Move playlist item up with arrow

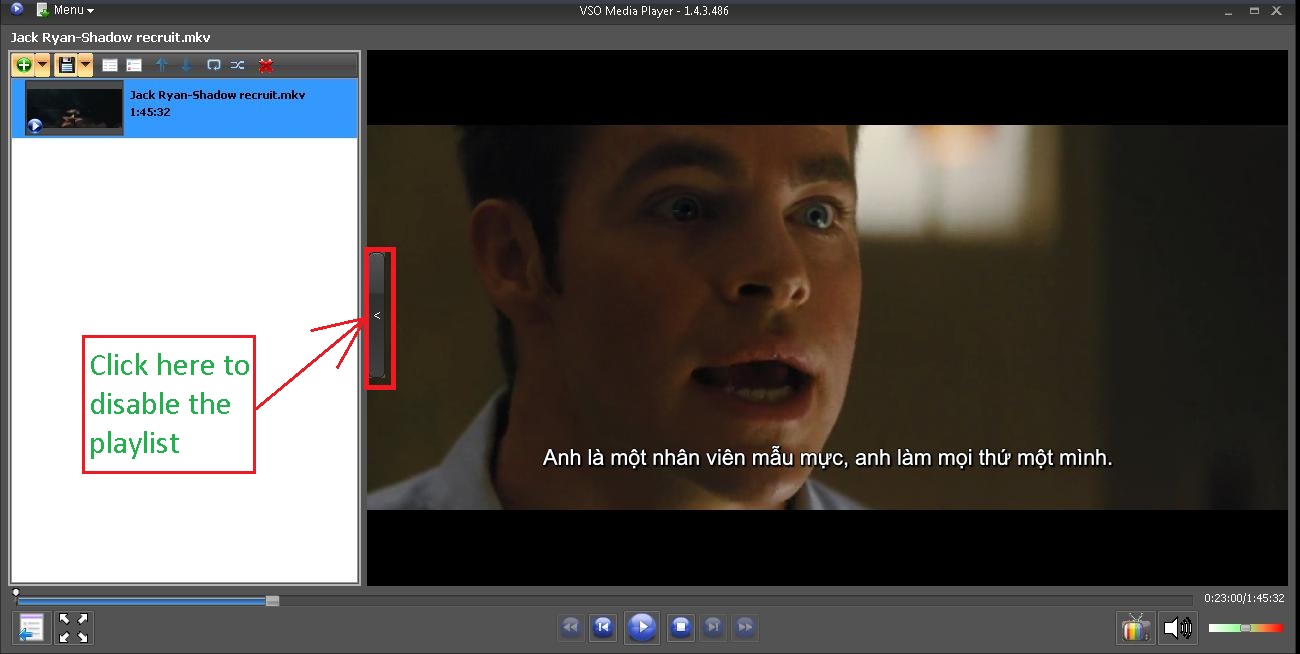(x=161, y=65)
